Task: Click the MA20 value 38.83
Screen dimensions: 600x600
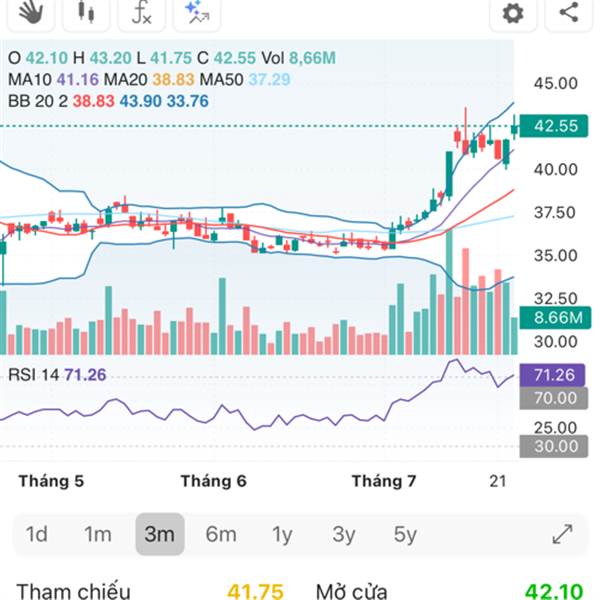Action: (x=173, y=80)
